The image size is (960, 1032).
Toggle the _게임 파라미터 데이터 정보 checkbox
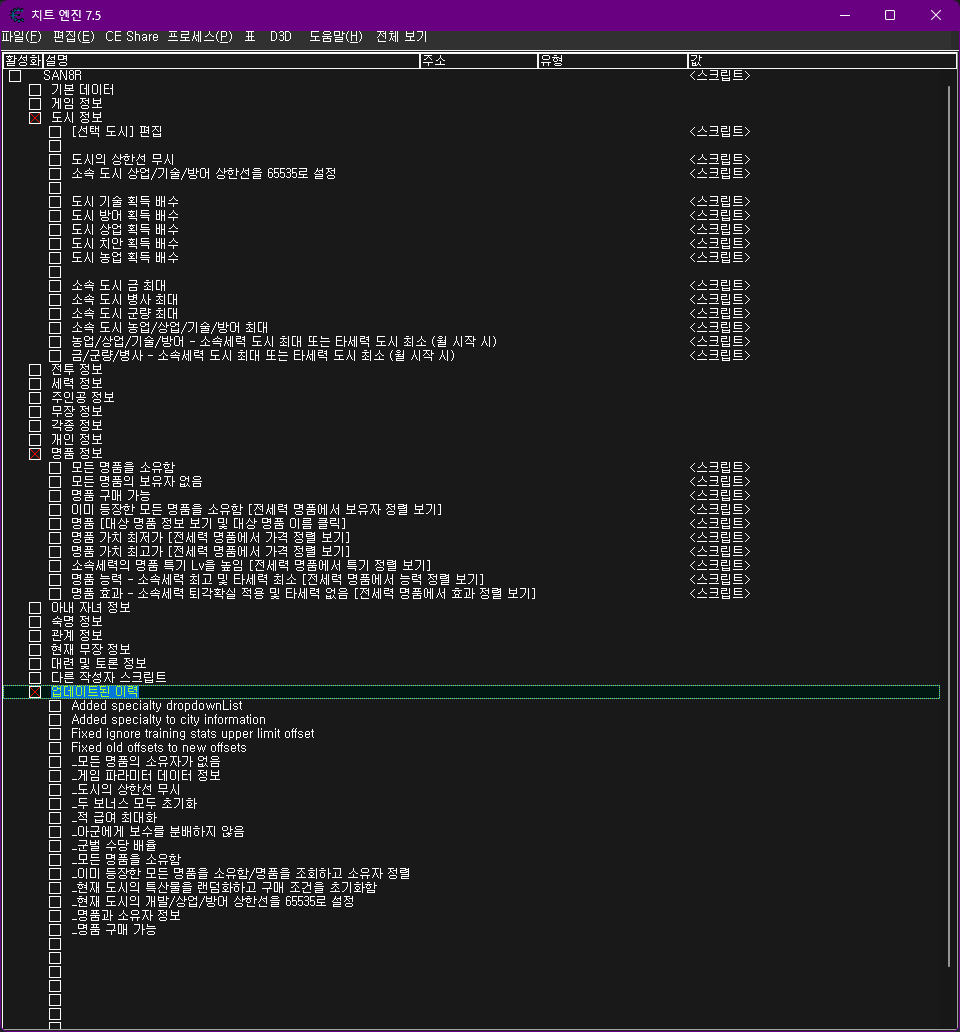(55, 777)
